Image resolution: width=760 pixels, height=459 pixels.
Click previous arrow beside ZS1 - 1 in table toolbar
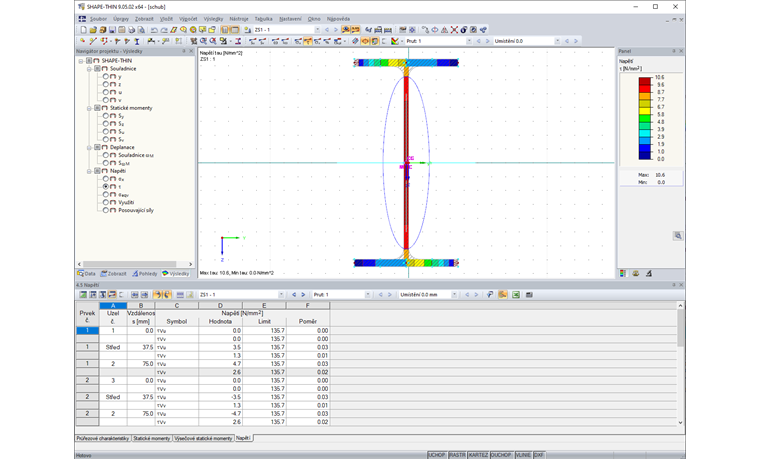coord(294,295)
